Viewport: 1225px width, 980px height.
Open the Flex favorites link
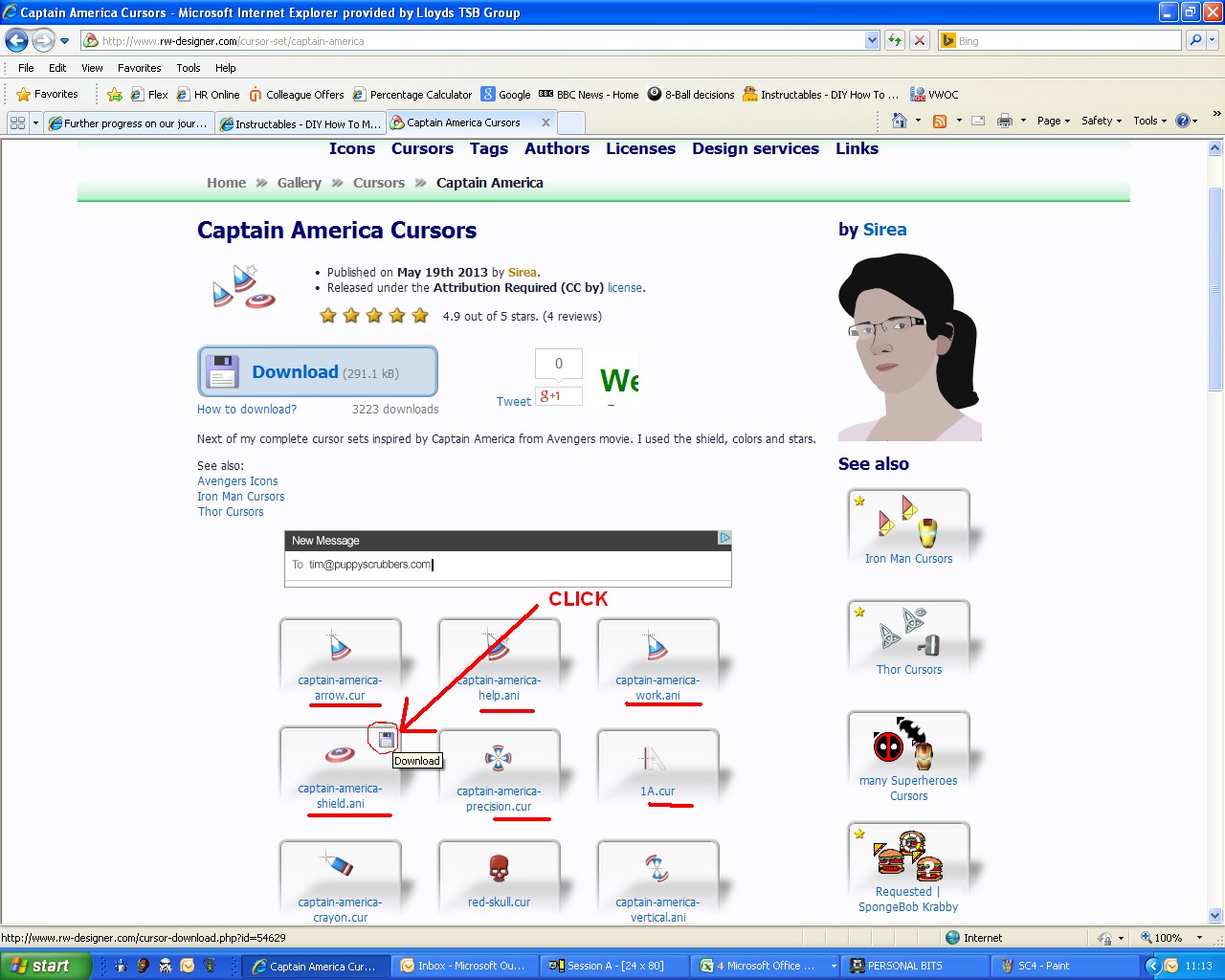pyautogui.click(x=149, y=95)
